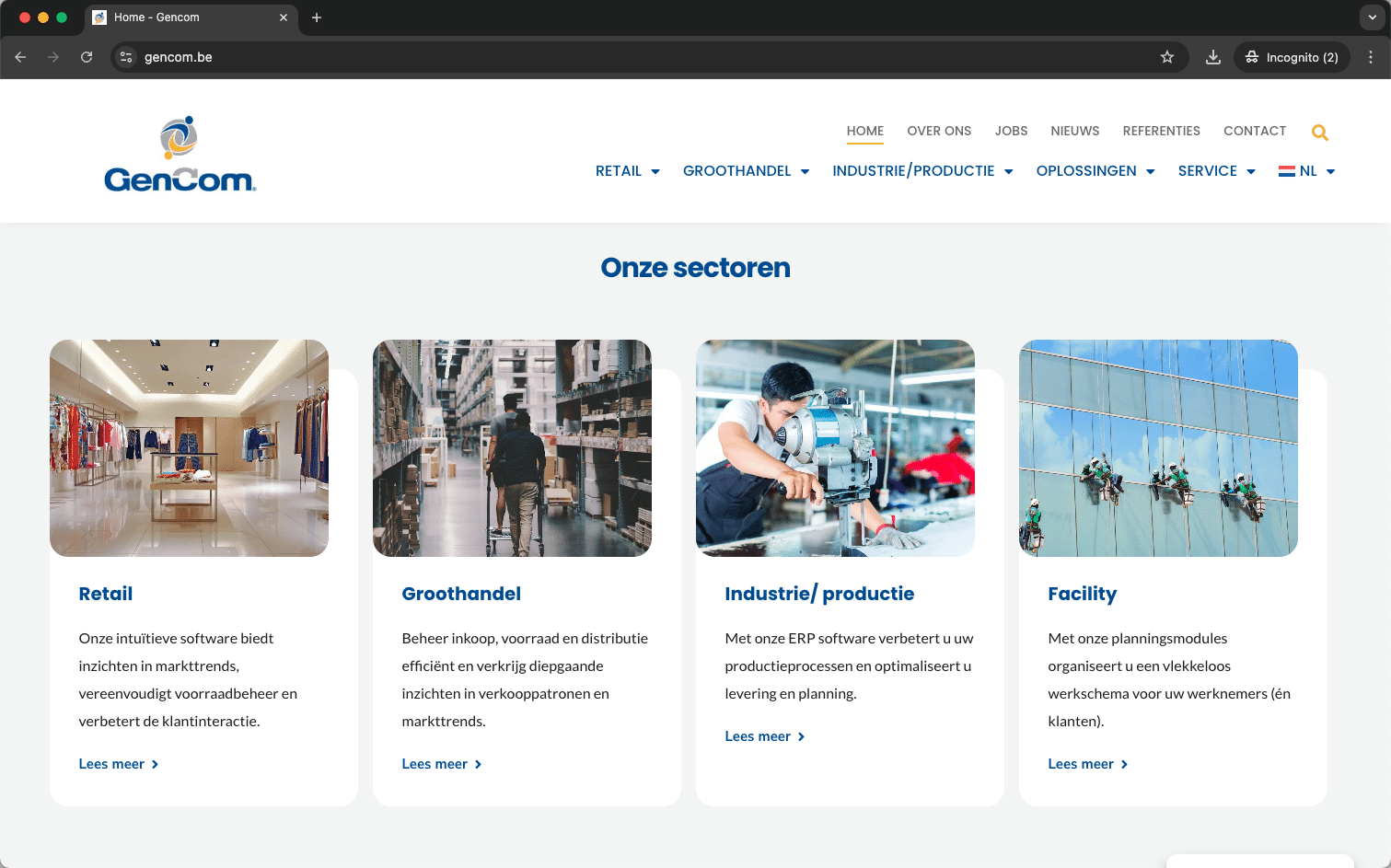Open the Chrome three-dot menu icon
1391x868 pixels.
pyautogui.click(x=1373, y=57)
